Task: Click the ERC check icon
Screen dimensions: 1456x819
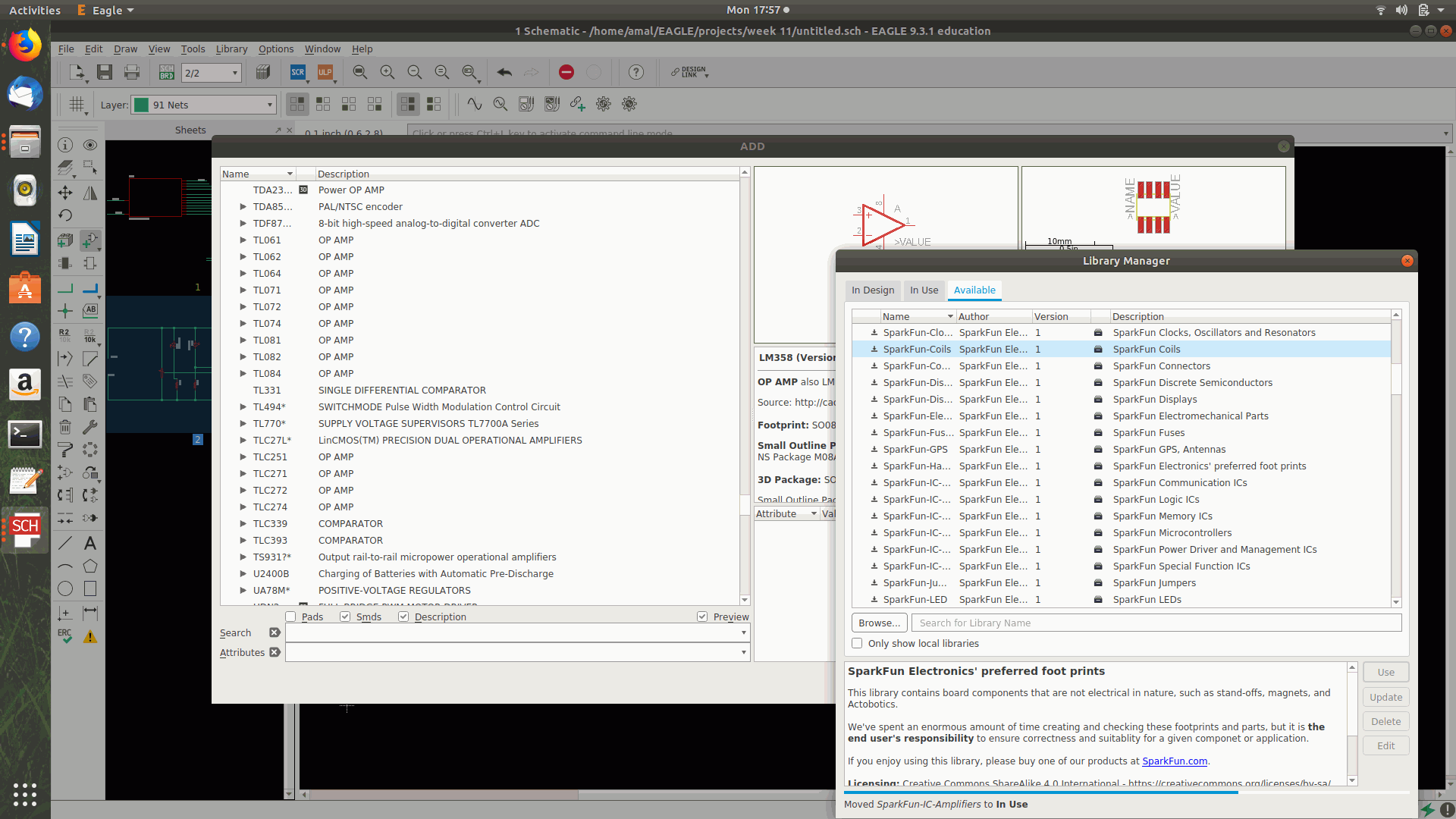Action: coord(65,636)
